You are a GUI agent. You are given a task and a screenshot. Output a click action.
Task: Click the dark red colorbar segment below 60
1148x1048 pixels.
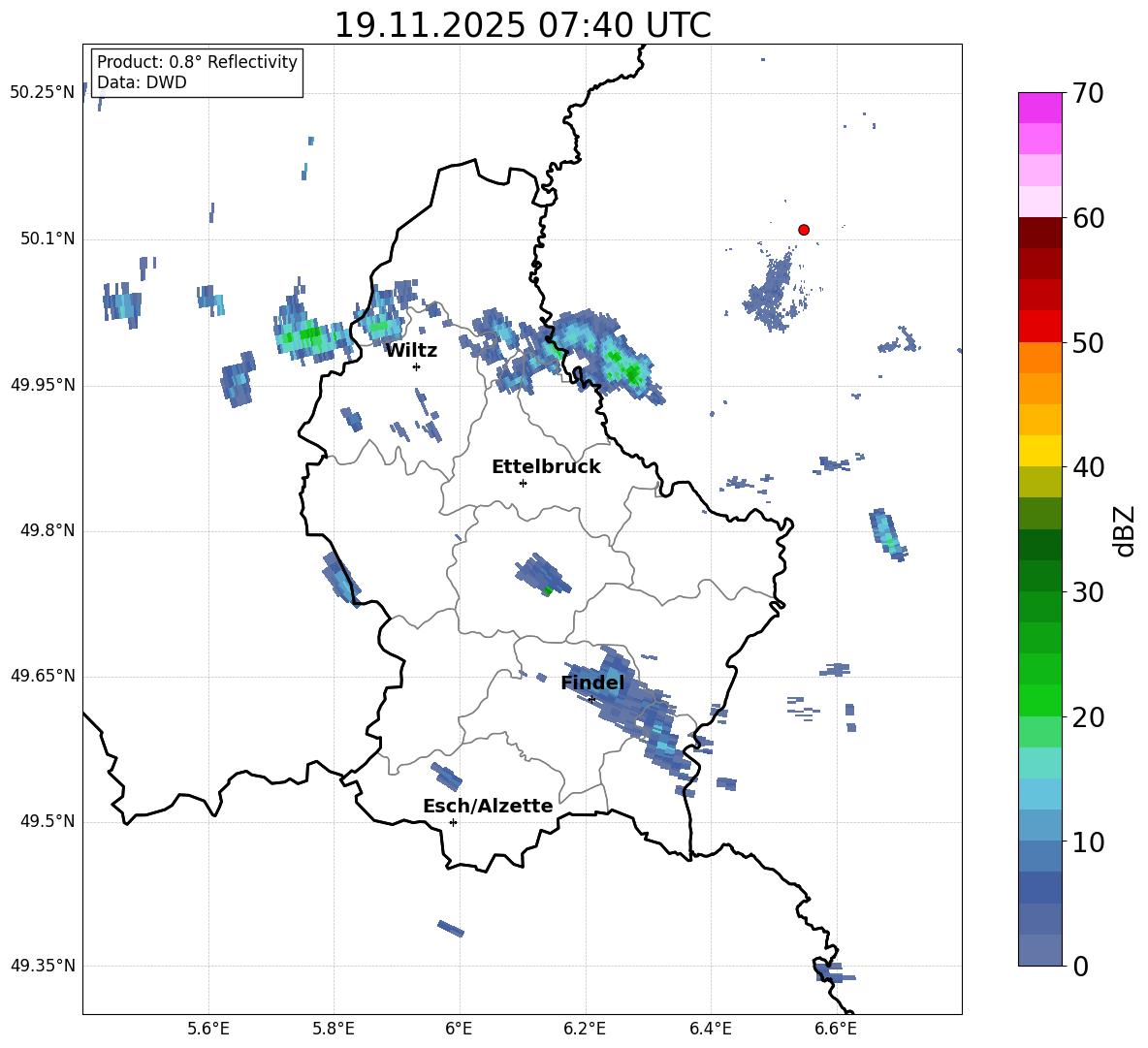1039,233
